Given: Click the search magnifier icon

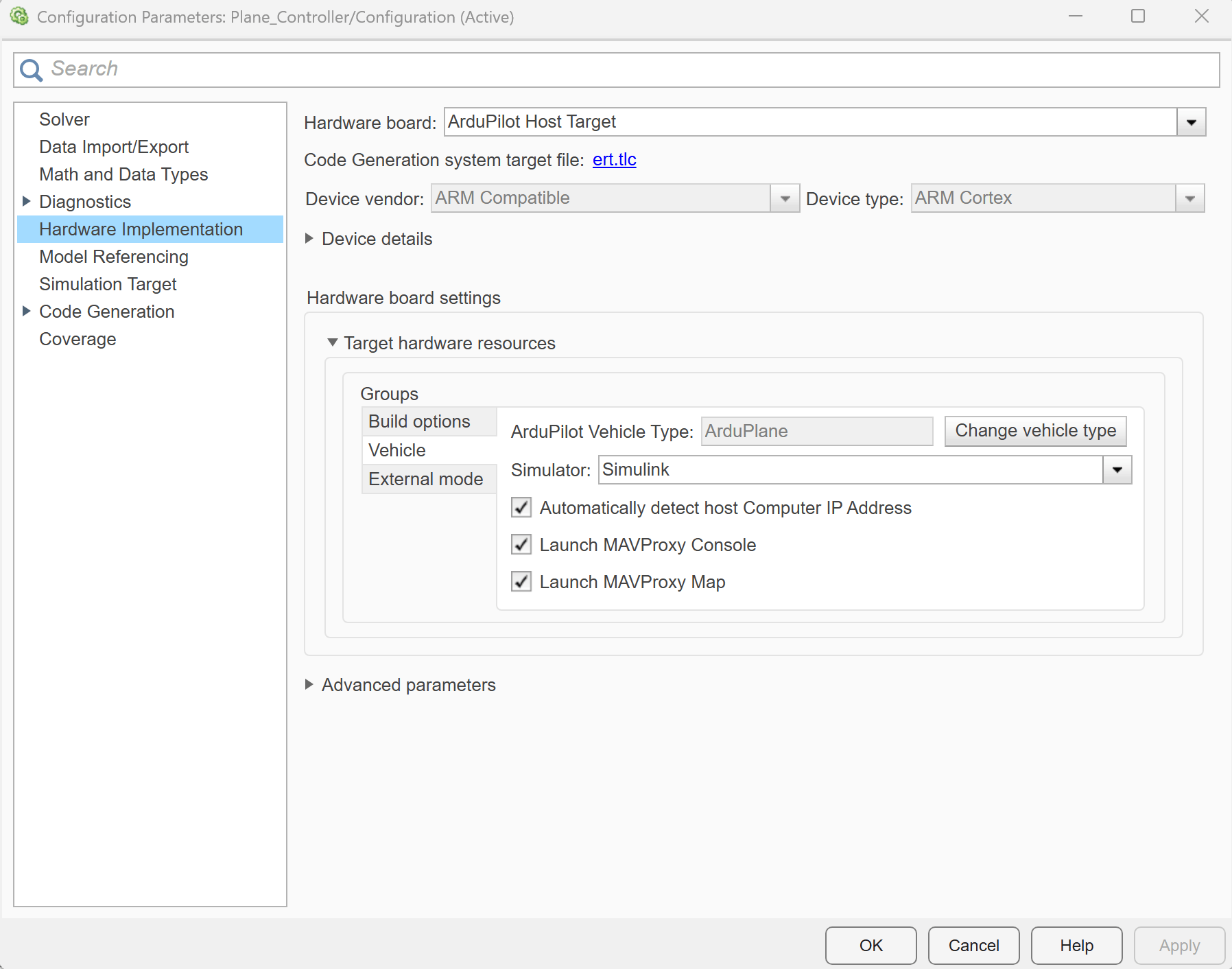Looking at the screenshot, I should point(31,69).
